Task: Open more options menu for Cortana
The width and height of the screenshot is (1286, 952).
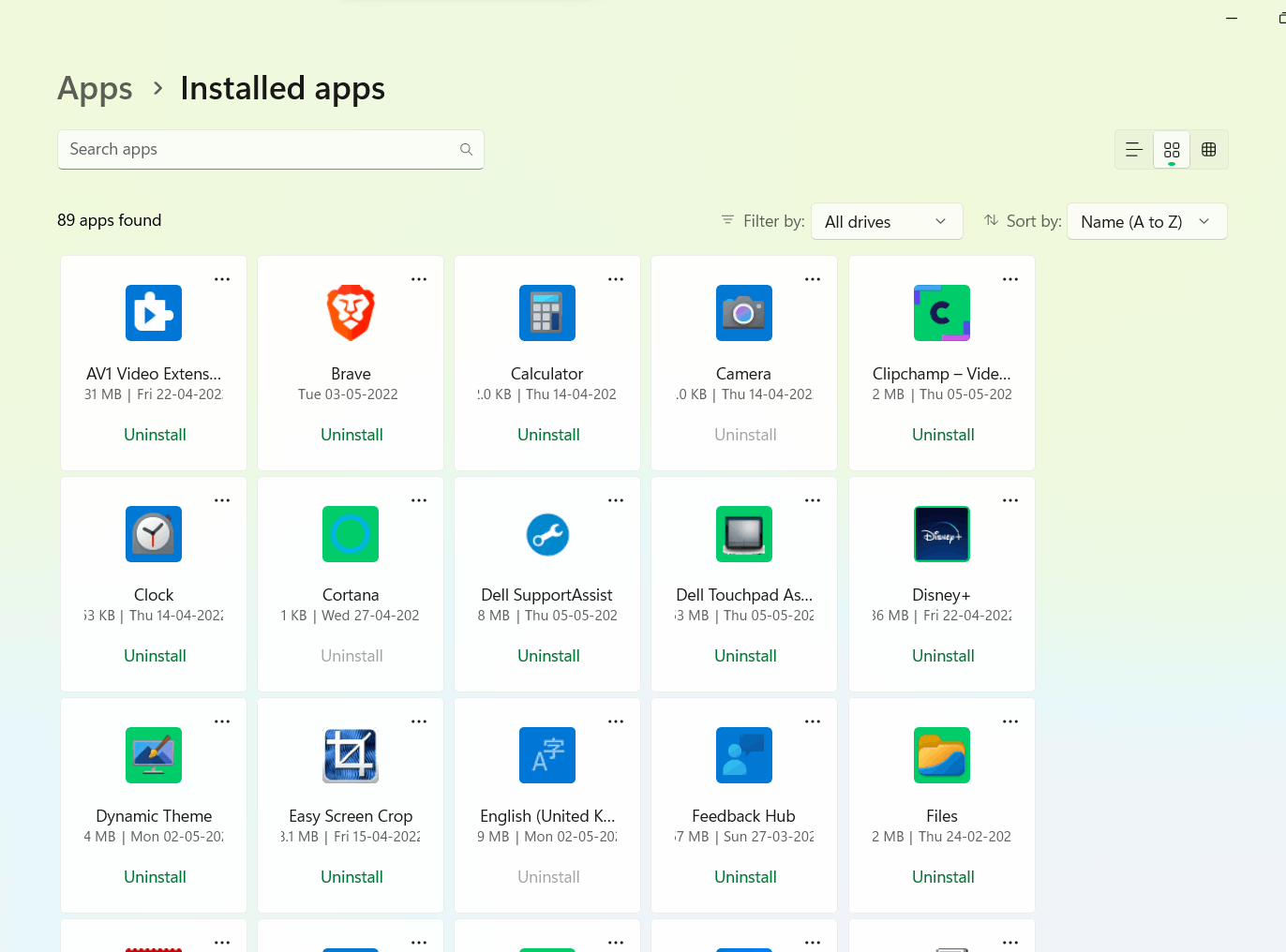Action: [x=419, y=500]
